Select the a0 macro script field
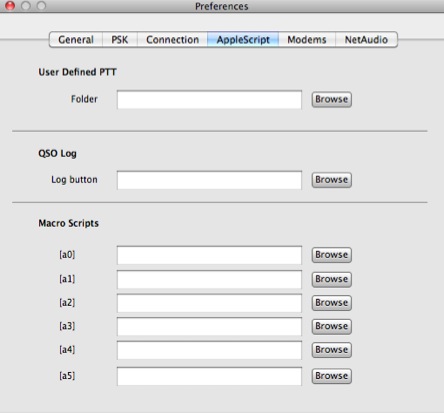The width and height of the screenshot is (444, 413). click(209, 255)
